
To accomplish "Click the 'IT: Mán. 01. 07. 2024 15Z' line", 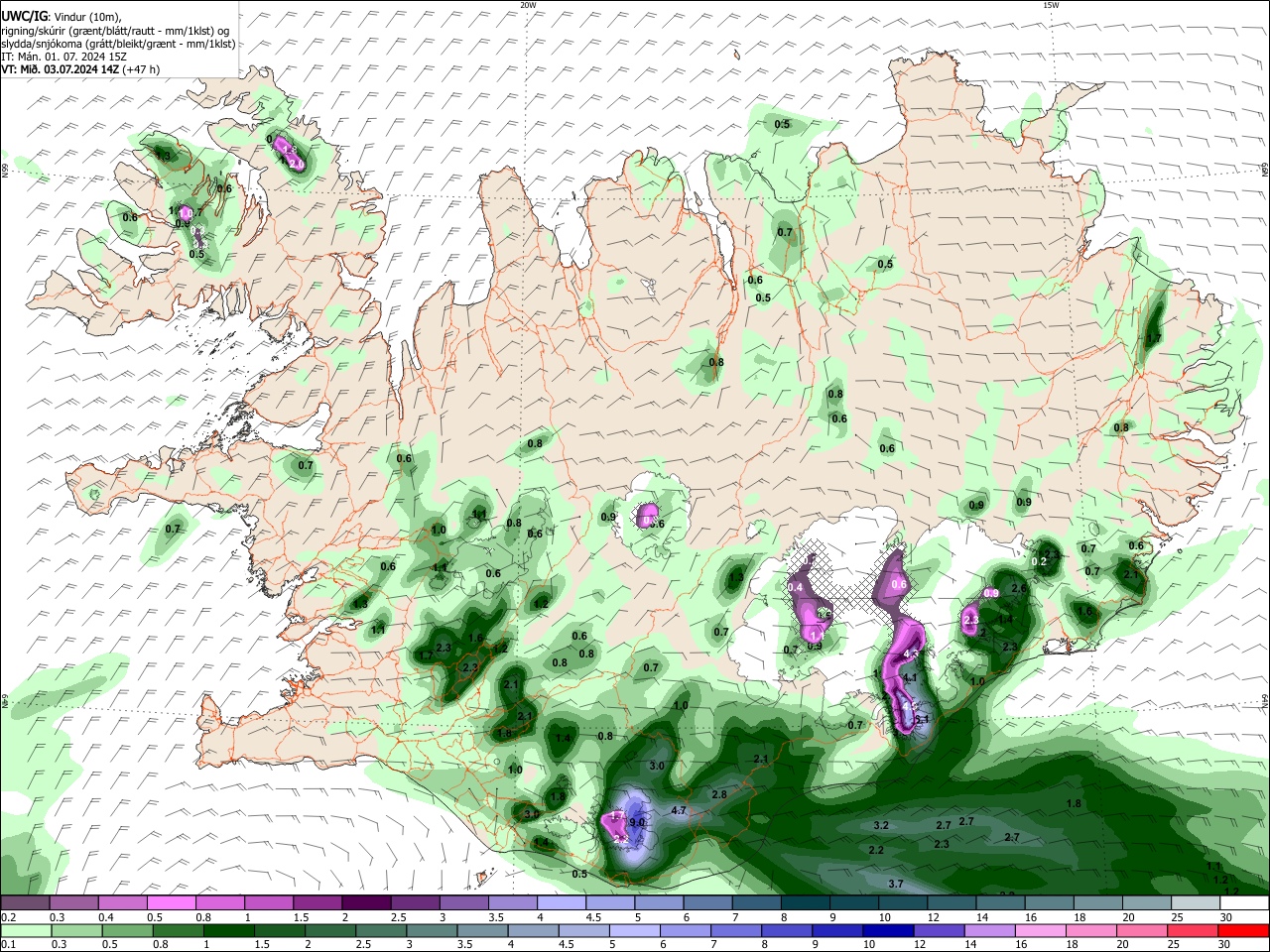I will (x=64, y=57).
